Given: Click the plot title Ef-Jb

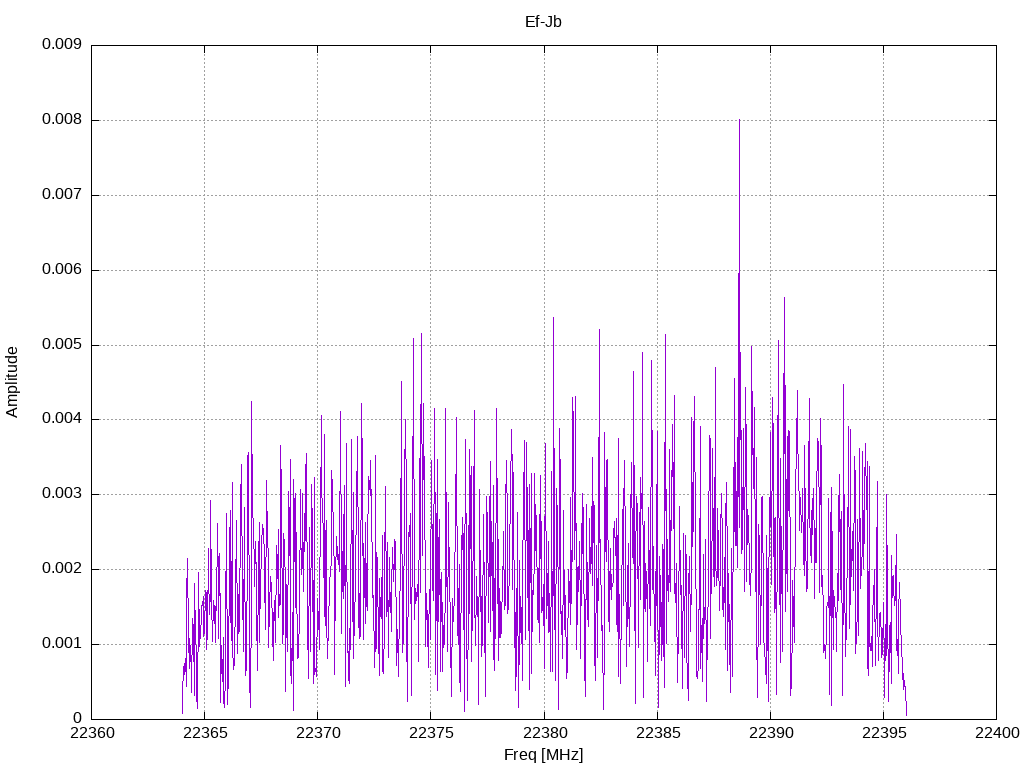Looking at the screenshot, I should tap(543, 22).
